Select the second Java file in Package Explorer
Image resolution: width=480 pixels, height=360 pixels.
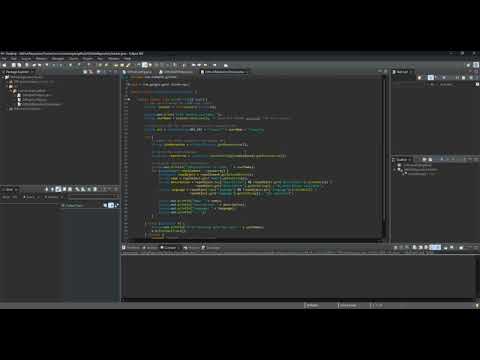[32, 100]
